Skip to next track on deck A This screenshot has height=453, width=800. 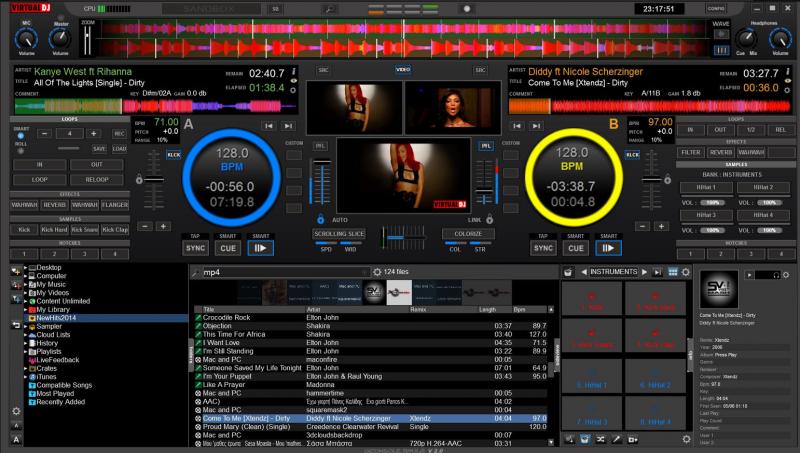point(288,125)
